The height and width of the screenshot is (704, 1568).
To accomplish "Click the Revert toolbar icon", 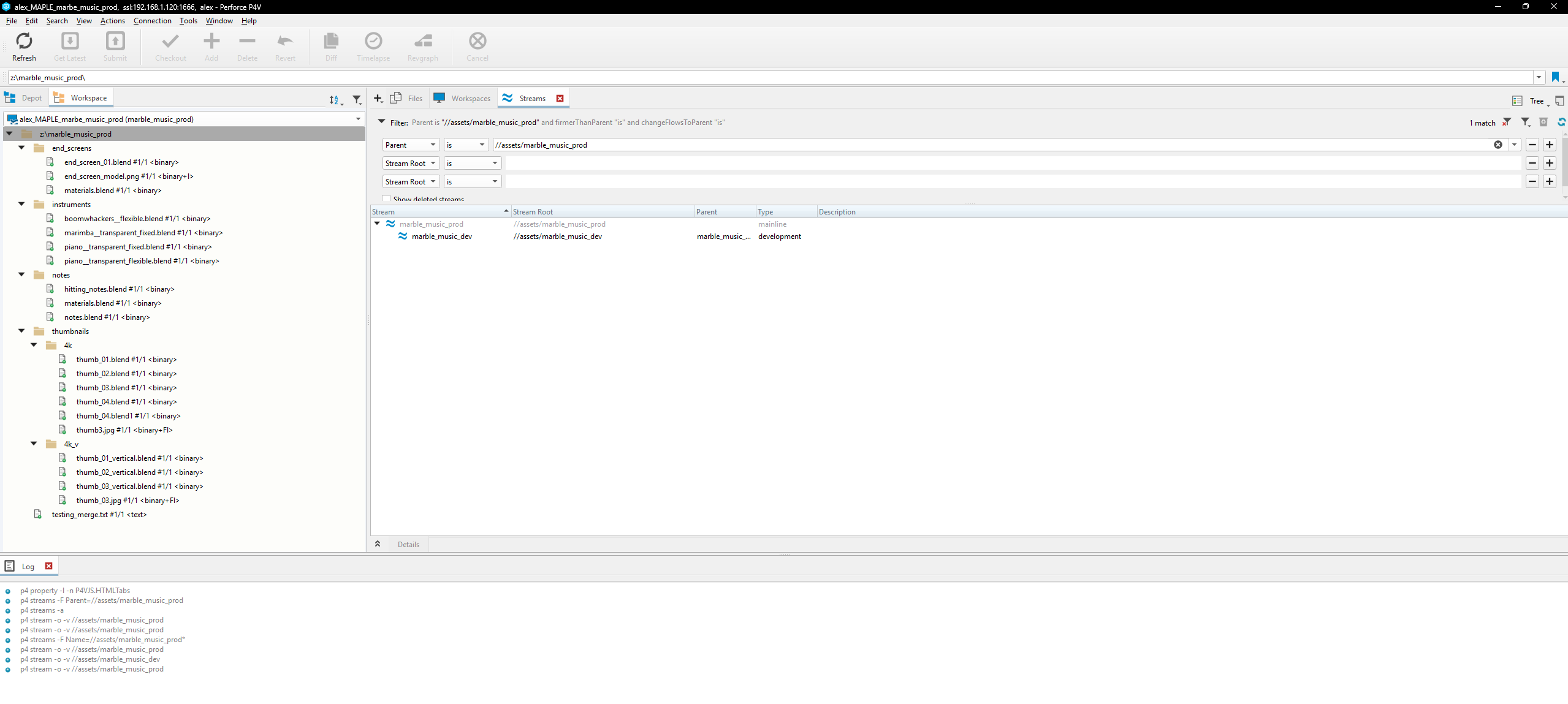I will coord(284,46).
